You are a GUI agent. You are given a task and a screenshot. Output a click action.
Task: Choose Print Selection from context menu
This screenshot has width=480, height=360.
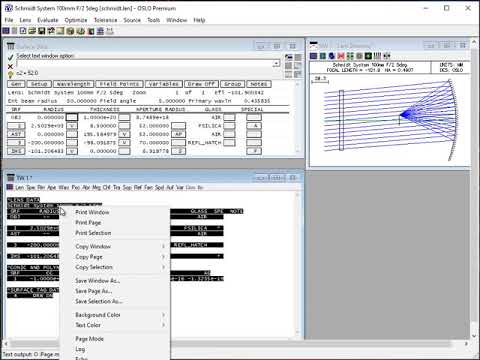pyautogui.click(x=114, y=233)
